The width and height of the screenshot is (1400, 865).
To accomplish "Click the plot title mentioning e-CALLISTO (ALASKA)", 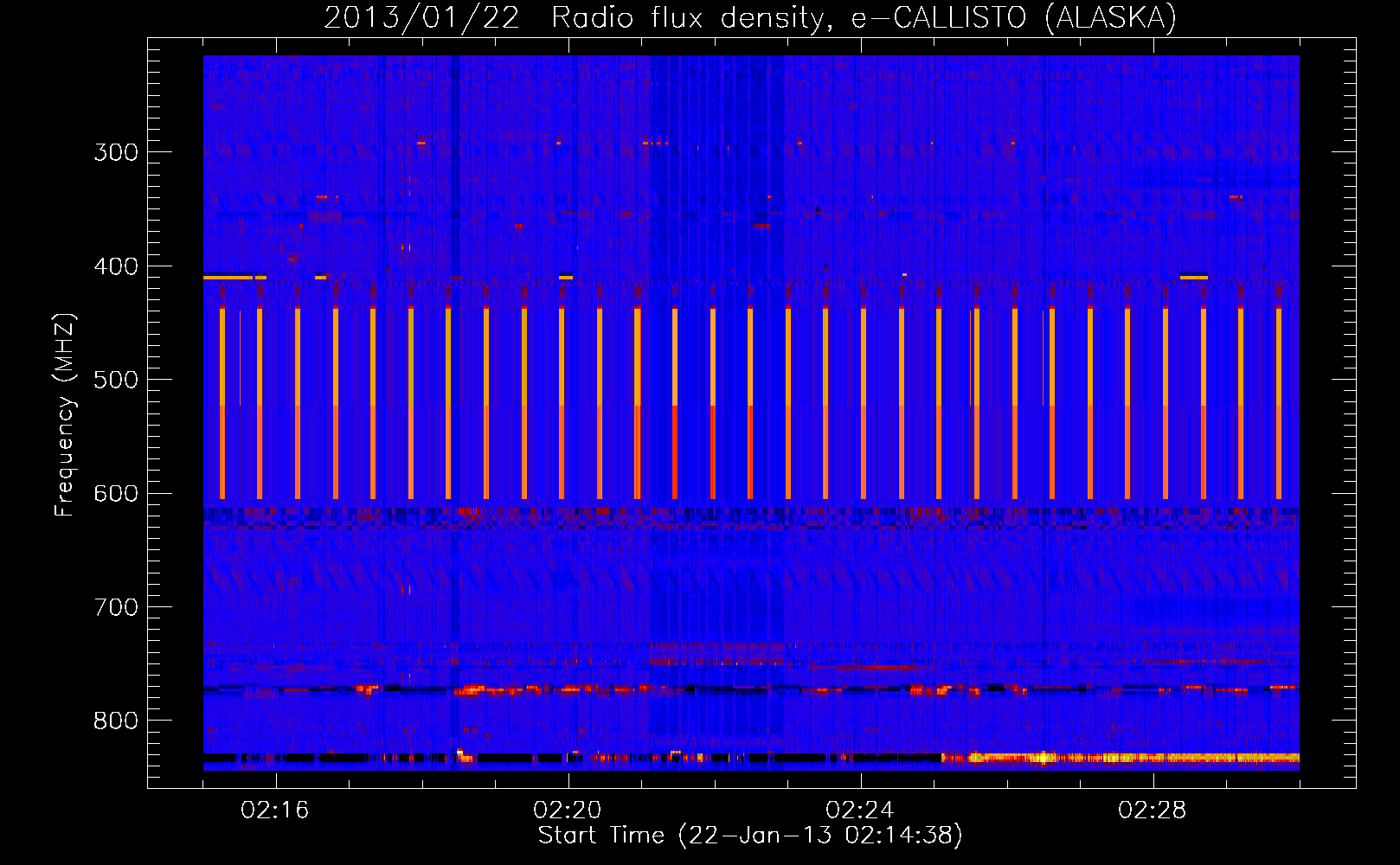I will point(750,17).
